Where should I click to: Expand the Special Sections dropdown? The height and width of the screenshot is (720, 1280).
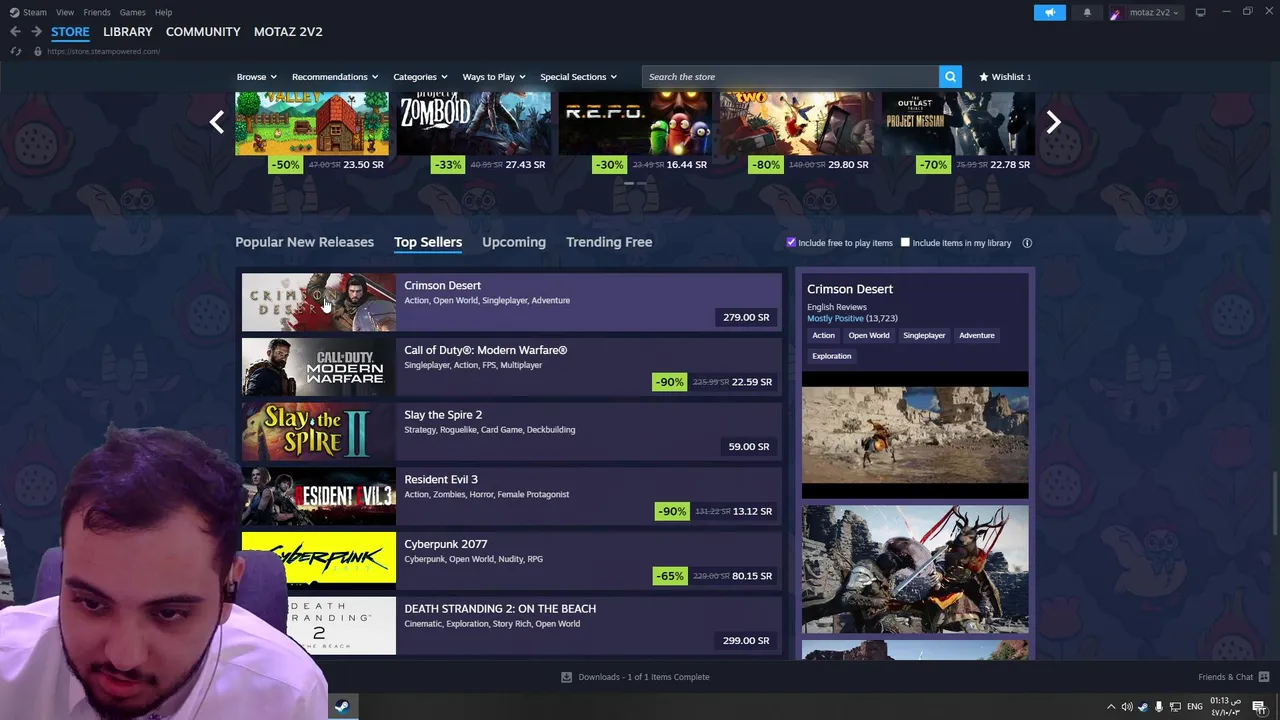tap(578, 77)
